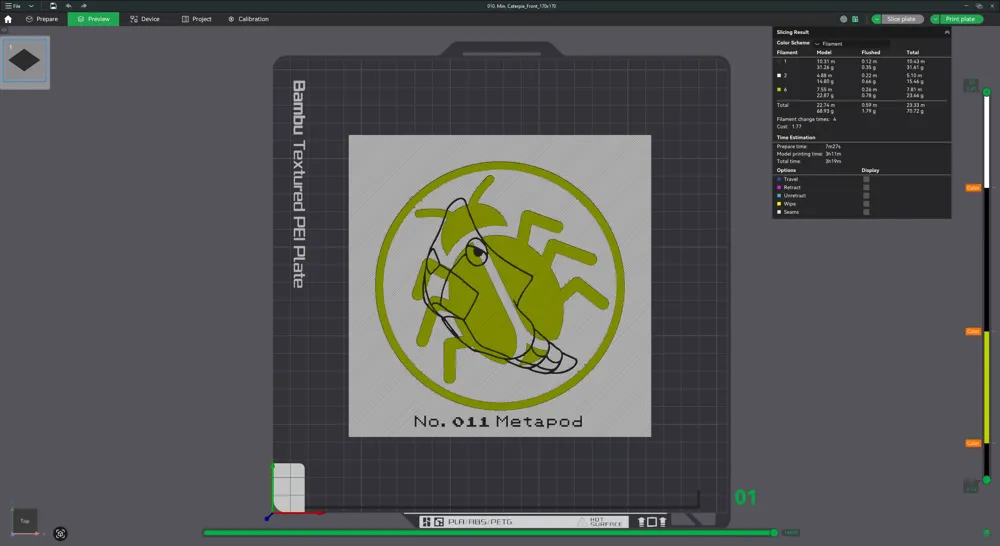Click filament 6 olive color swatch
Viewport: 1000px width, 546px height.
coord(779,89)
